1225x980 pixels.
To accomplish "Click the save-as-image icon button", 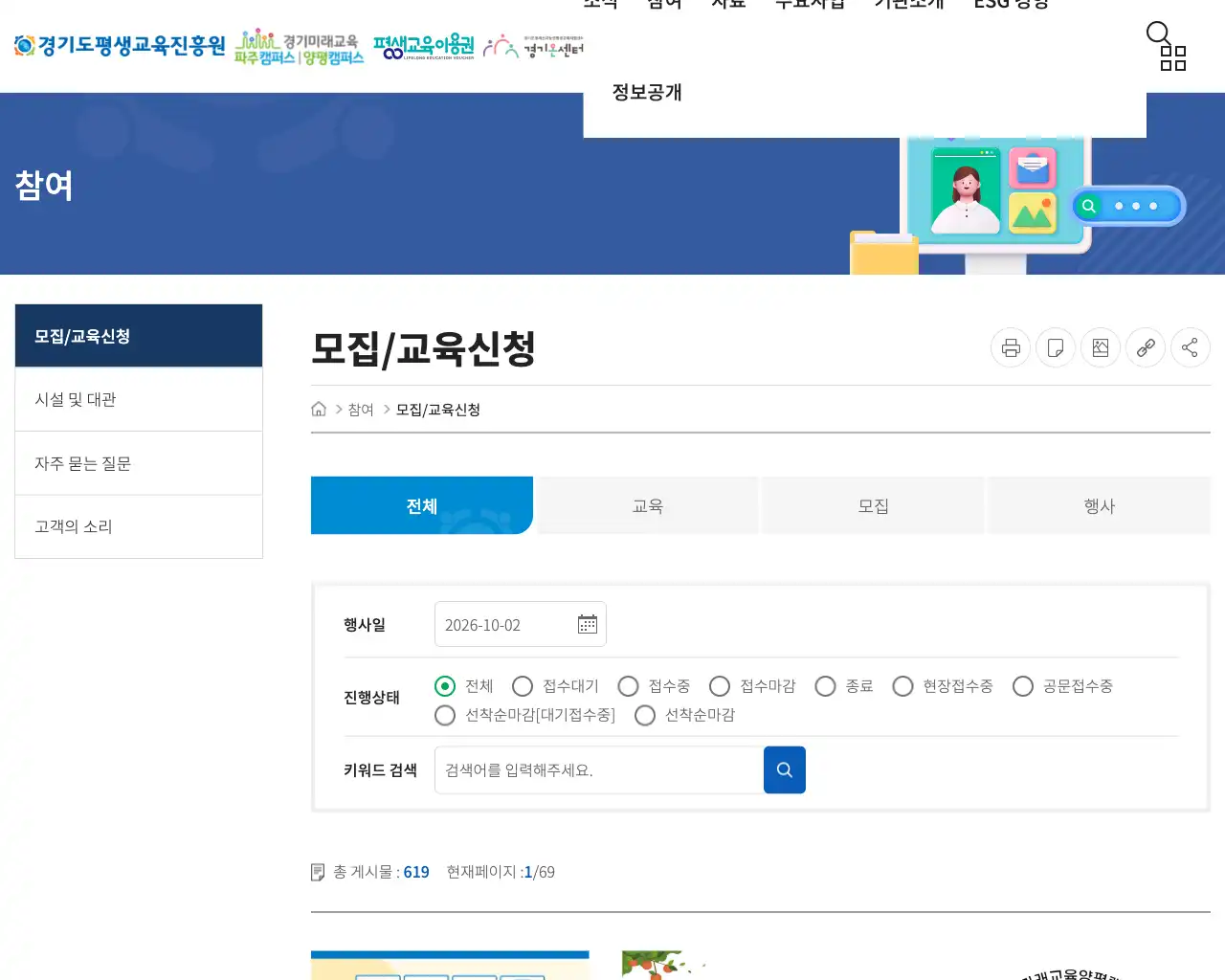I will tap(1101, 347).
